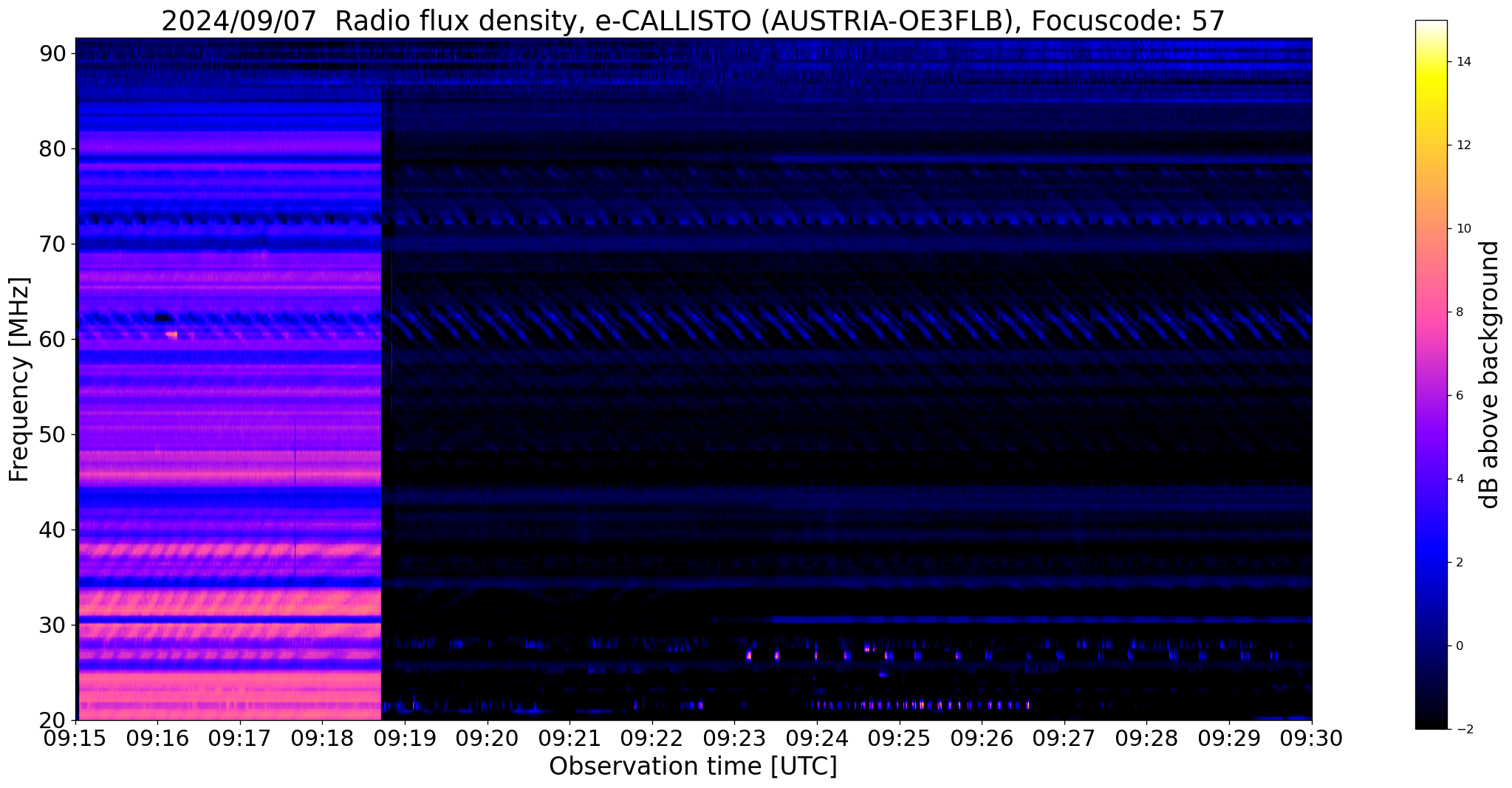Click the colorbar tick value 6
Screen dimensions: 1512x788
click(x=1459, y=396)
